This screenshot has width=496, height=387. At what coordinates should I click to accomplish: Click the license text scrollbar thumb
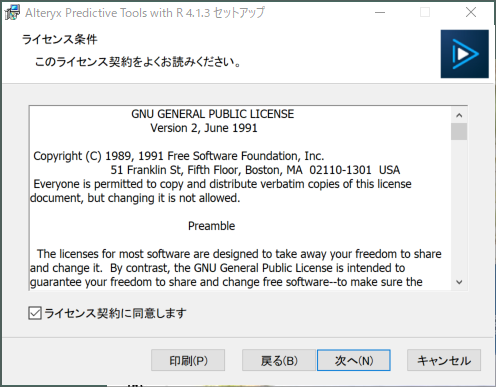(x=459, y=132)
